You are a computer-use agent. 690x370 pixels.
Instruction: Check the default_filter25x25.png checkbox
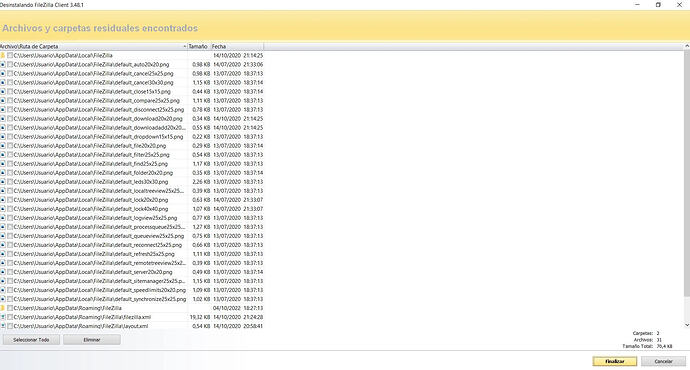(10, 155)
